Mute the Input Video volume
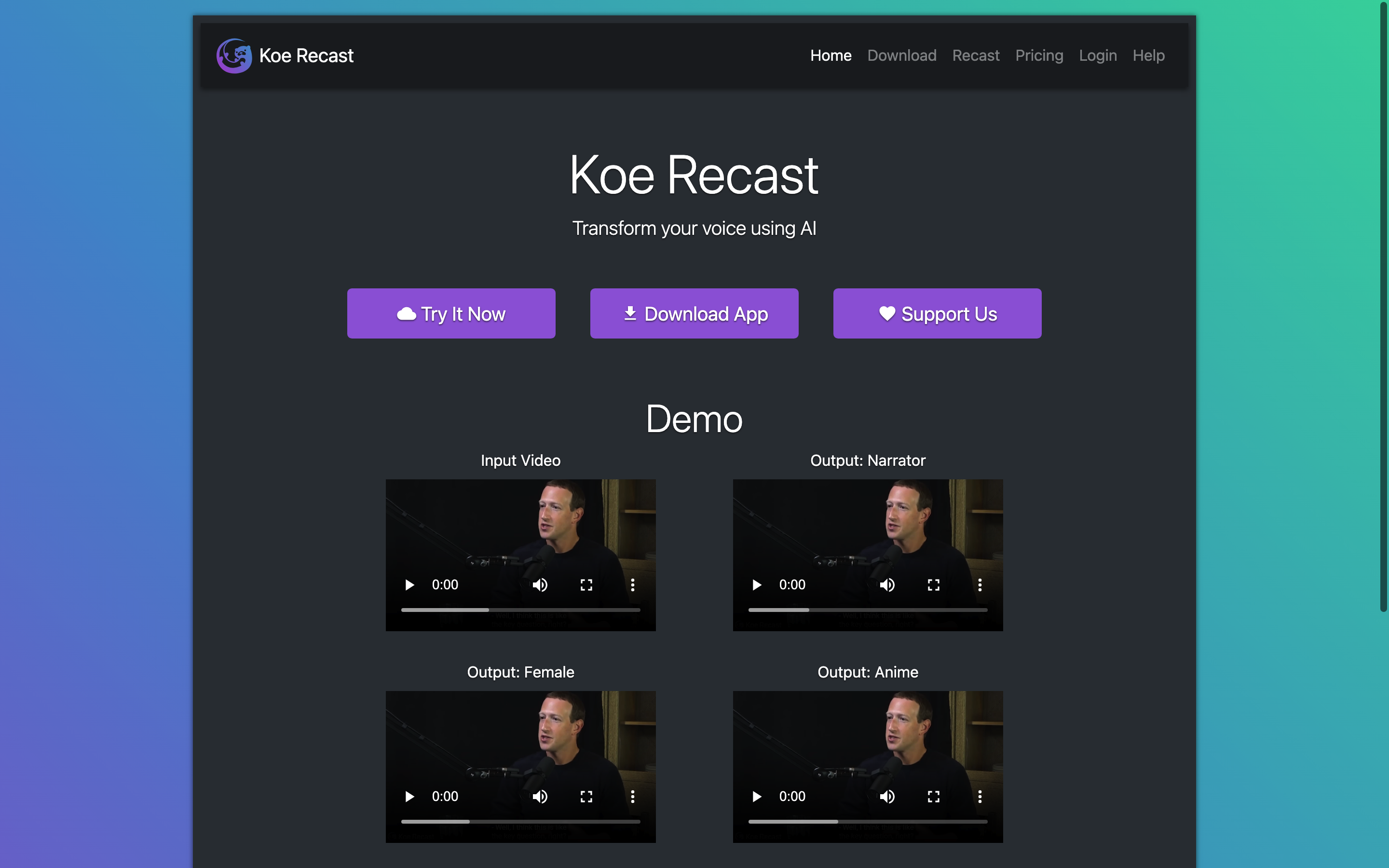The height and width of the screenshot is (868, 1389). (x=540, y=585)
